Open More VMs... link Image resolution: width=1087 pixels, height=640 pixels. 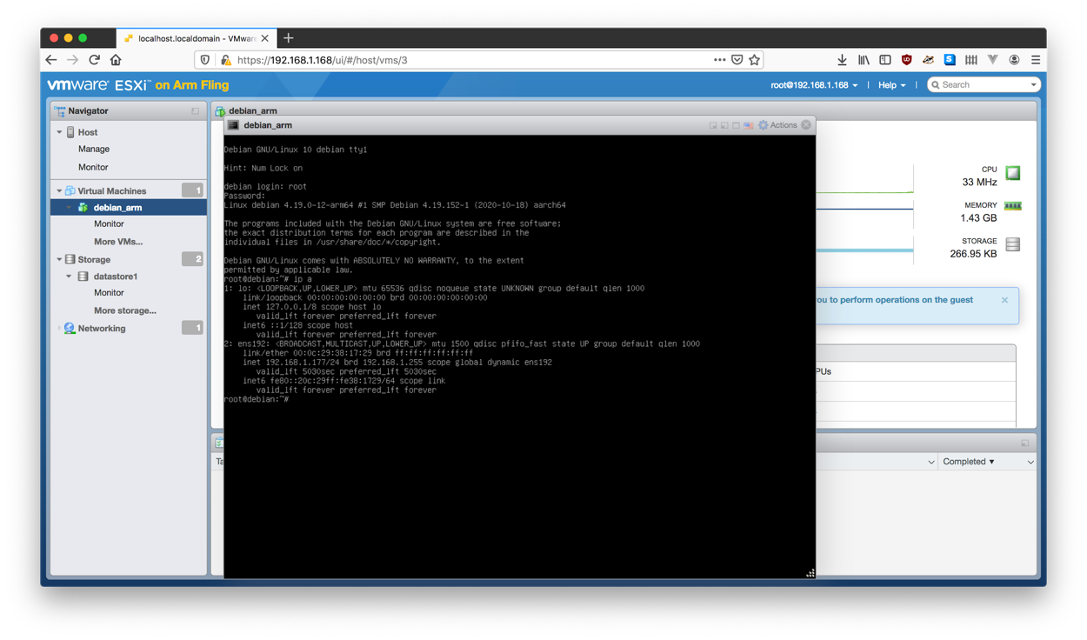click(119, 241)
